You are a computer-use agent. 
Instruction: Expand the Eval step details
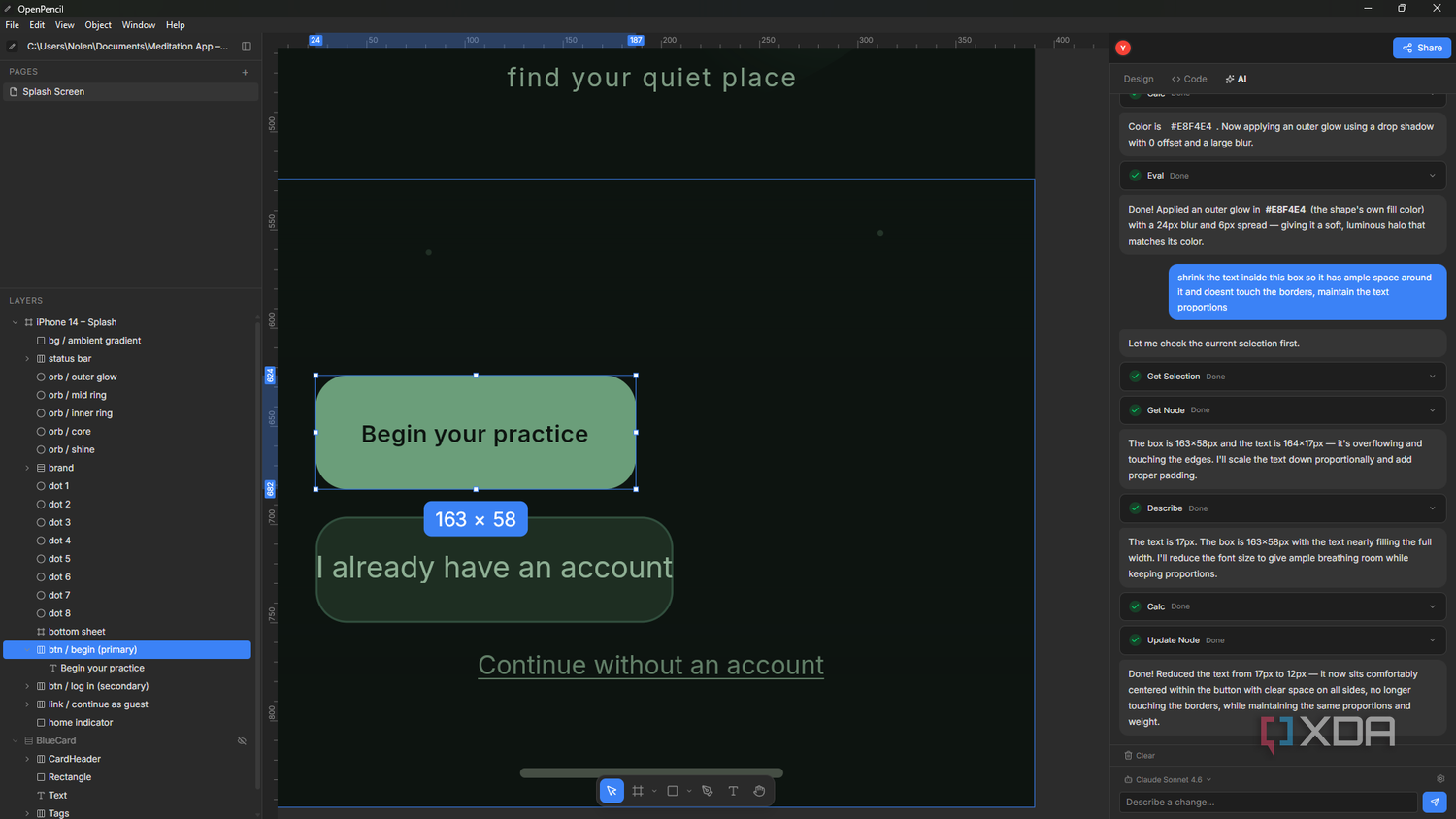(1432, 176)
